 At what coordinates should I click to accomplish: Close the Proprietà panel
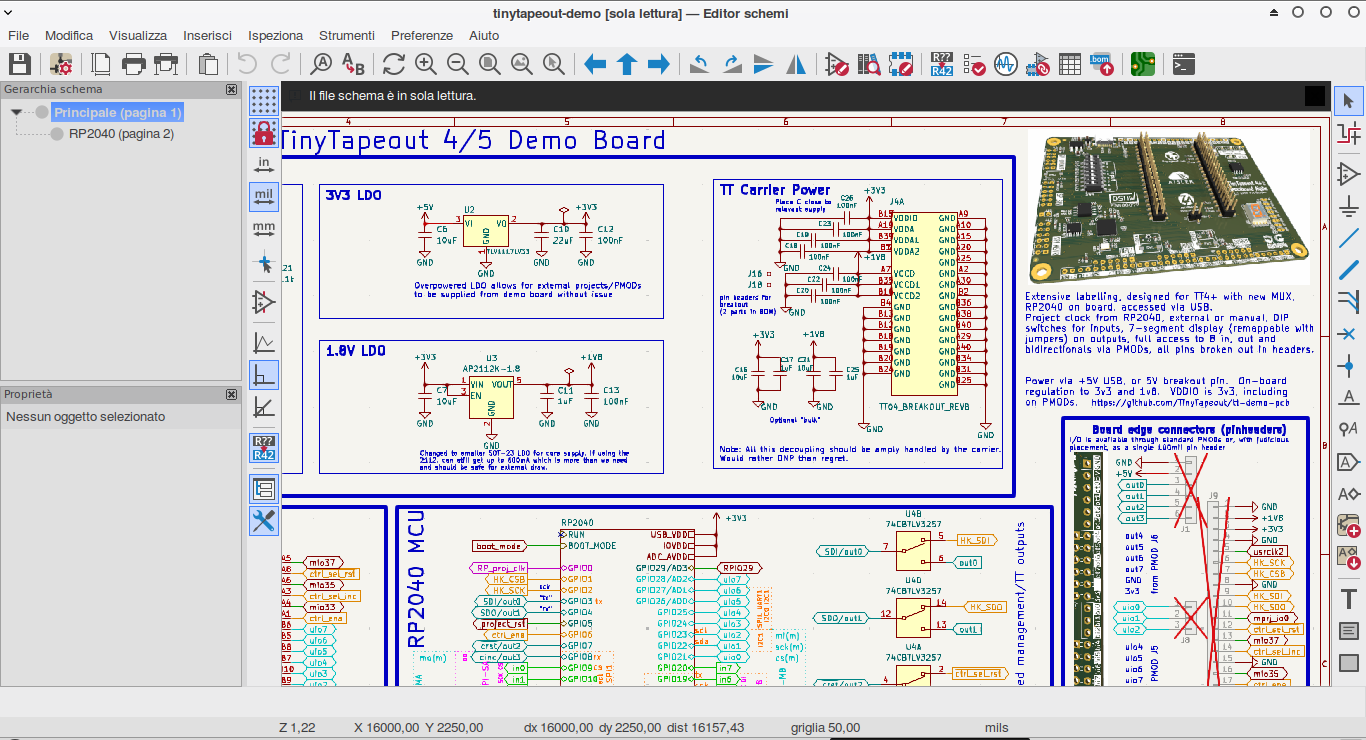[232, 395]
